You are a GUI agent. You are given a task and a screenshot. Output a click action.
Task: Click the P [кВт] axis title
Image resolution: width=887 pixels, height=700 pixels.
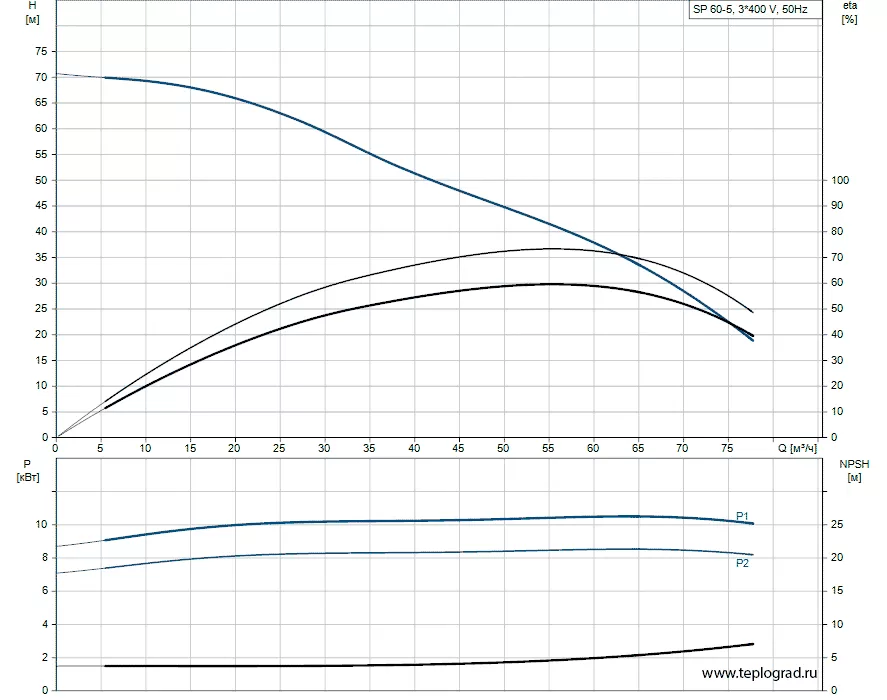[x=28, y=471]
